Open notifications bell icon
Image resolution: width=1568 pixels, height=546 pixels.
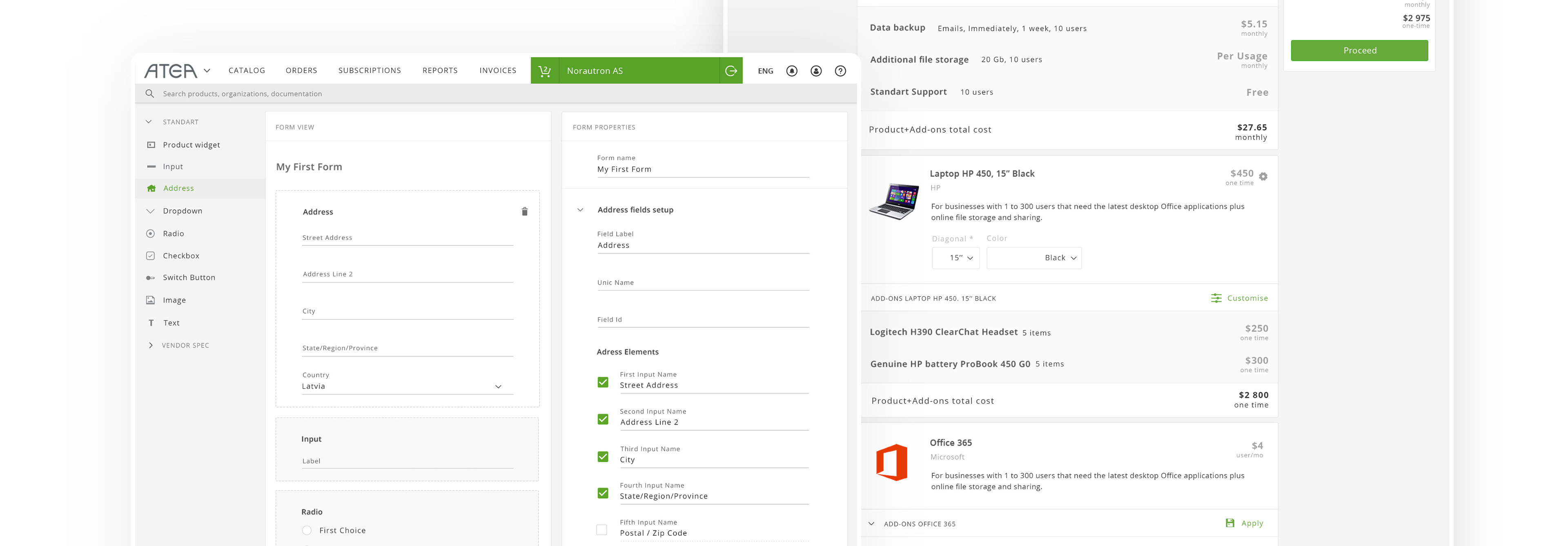pos(792,71)
